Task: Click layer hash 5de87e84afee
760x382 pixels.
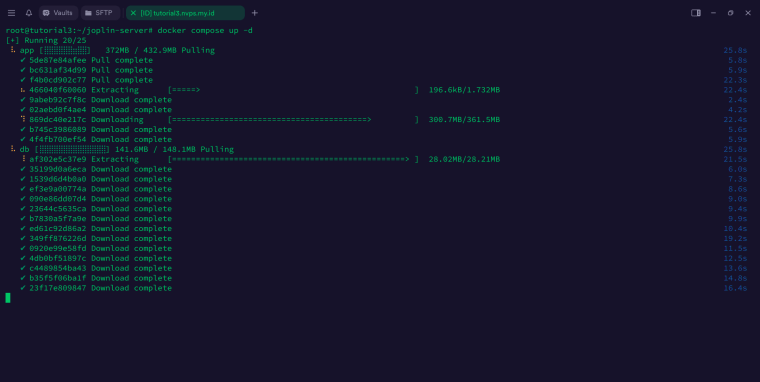Action: 58,60
